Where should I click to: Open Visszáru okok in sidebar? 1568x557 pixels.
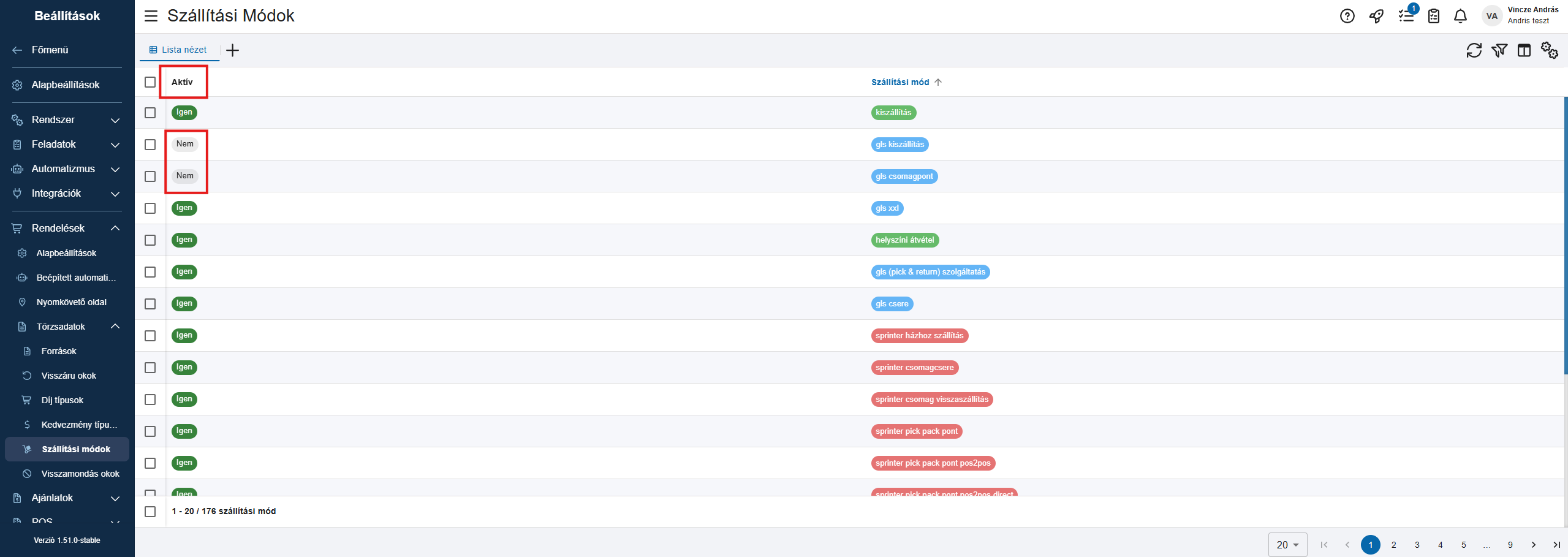(69, 376)
